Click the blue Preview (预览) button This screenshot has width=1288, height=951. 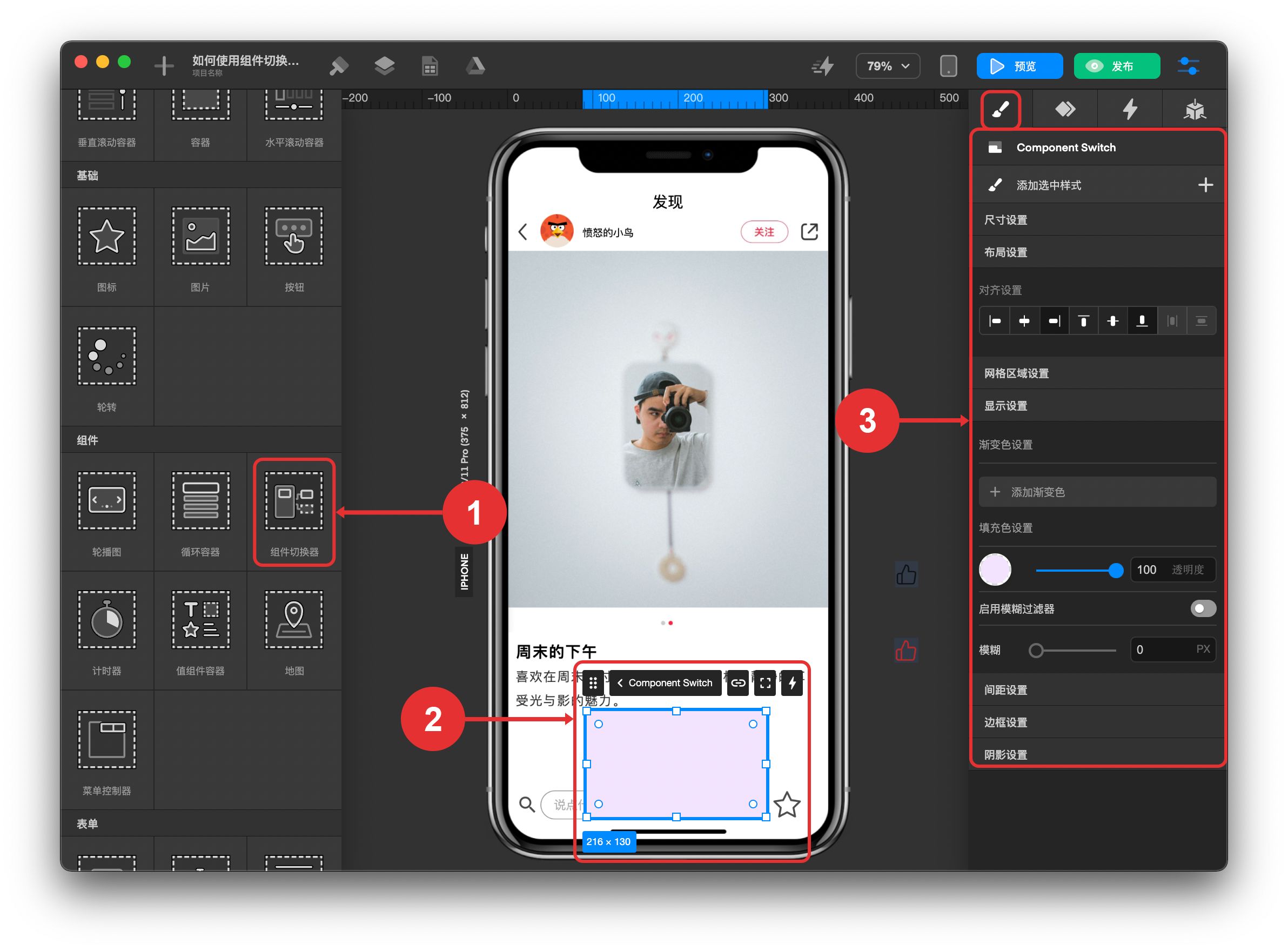pyautogui.click(x=1019, y=66)
